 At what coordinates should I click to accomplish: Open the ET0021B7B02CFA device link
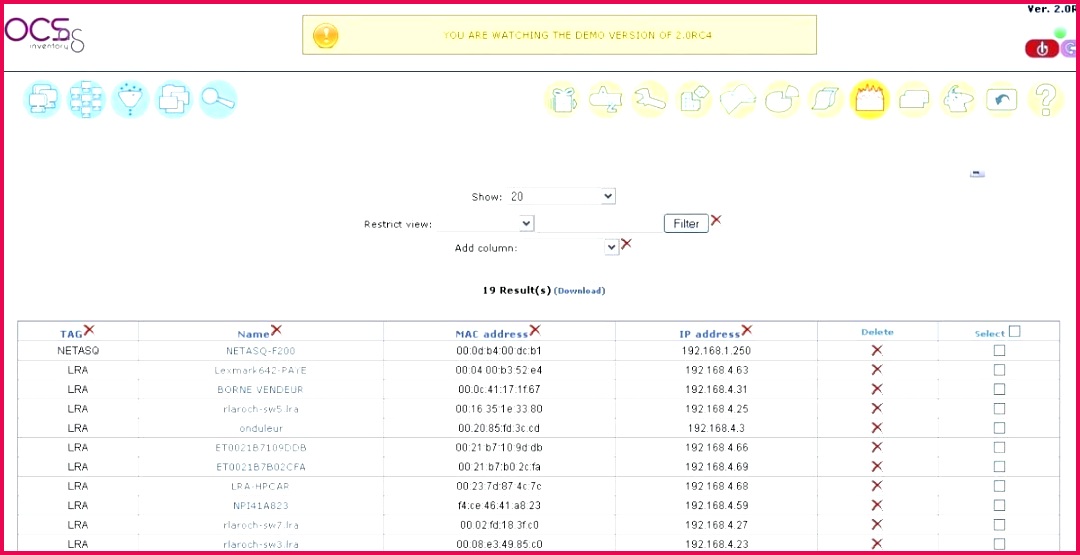click(x=260, y=466)
